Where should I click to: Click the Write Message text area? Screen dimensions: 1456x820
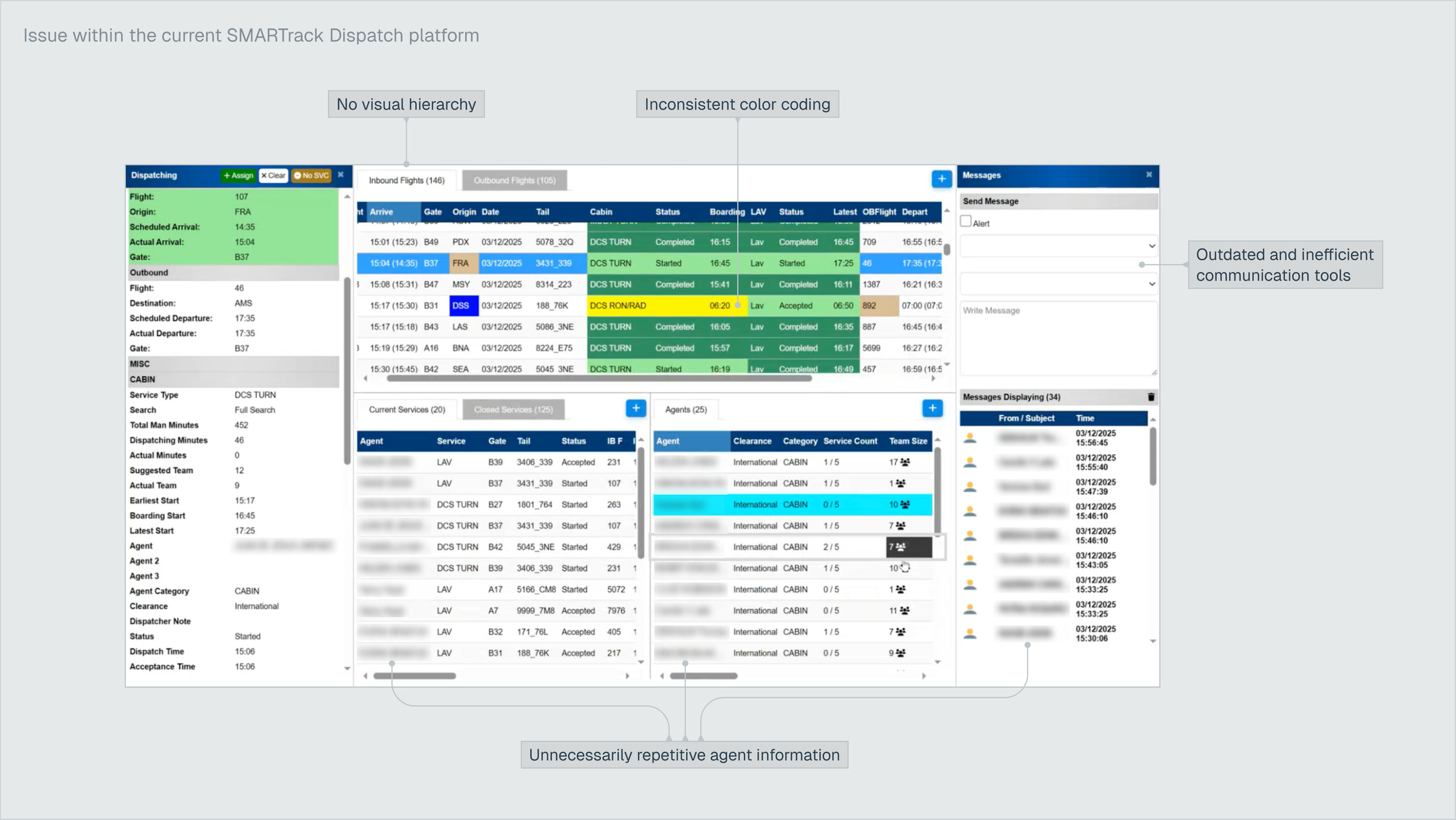point(1059,338)
